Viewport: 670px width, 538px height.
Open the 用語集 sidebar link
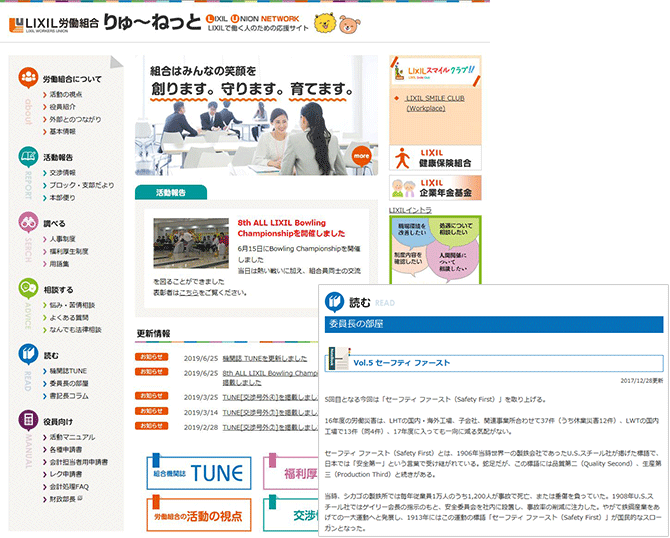click(59, 264)
